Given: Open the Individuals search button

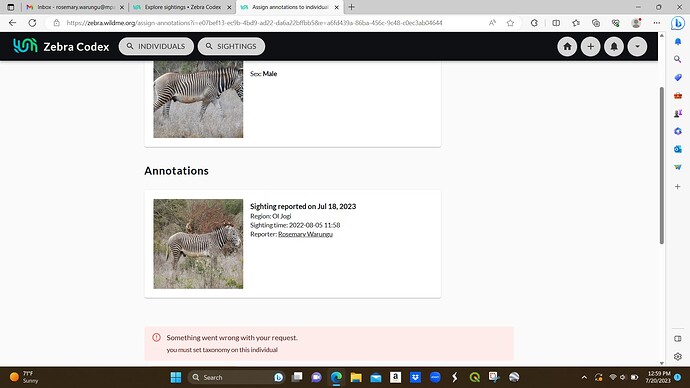Looking at the screenshot, I should click(156, 46).
